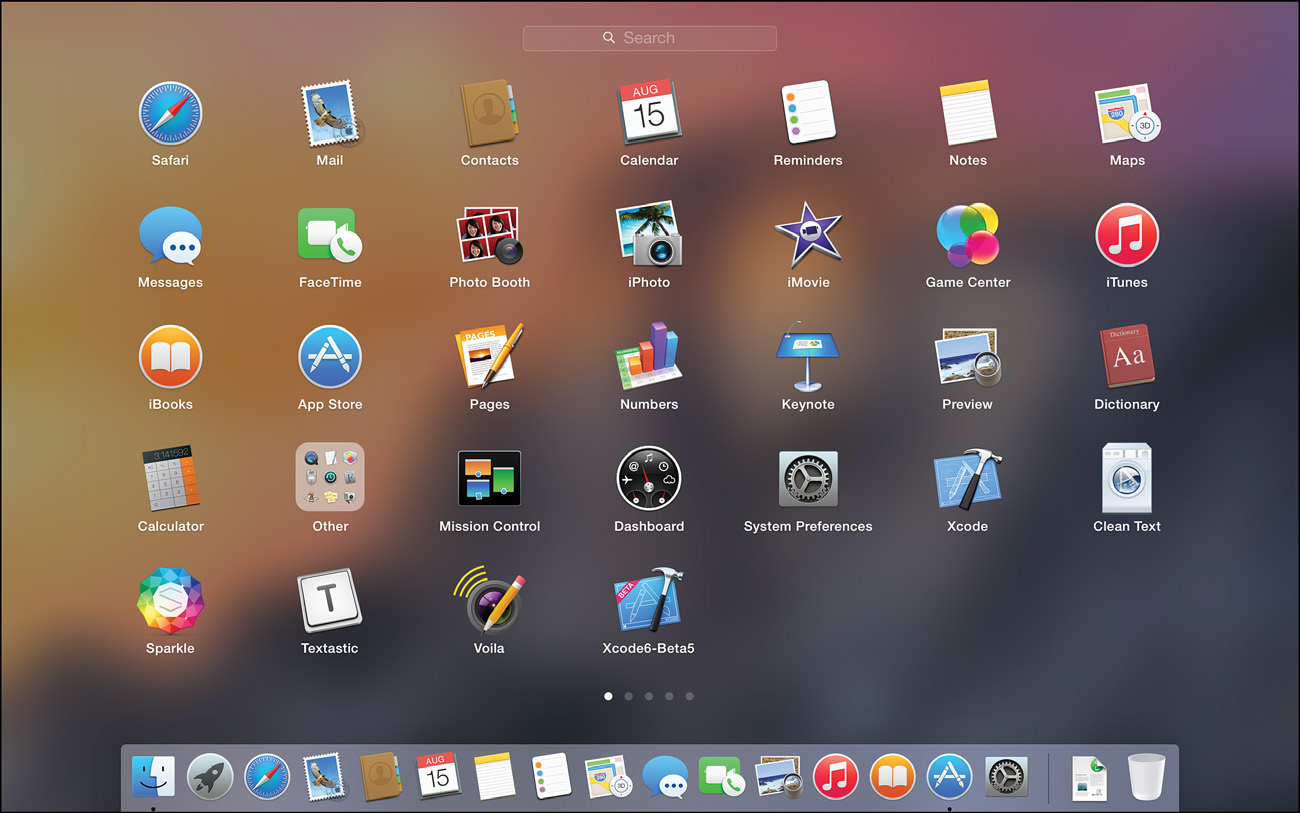Launch the iPhoto app
This screenshot has height=813, width=1300.
point(649,235)
